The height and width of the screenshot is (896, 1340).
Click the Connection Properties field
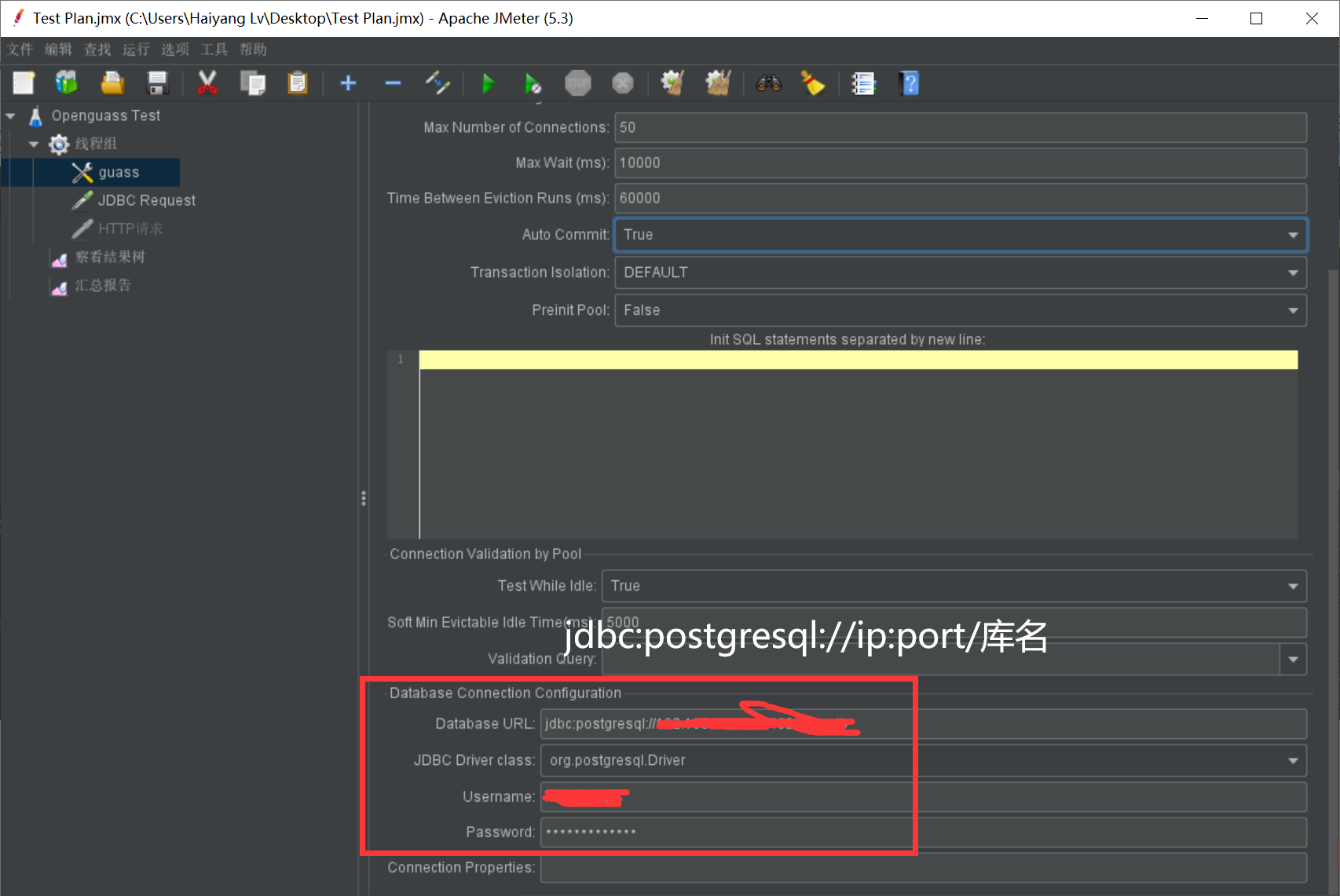coord(924,868)
